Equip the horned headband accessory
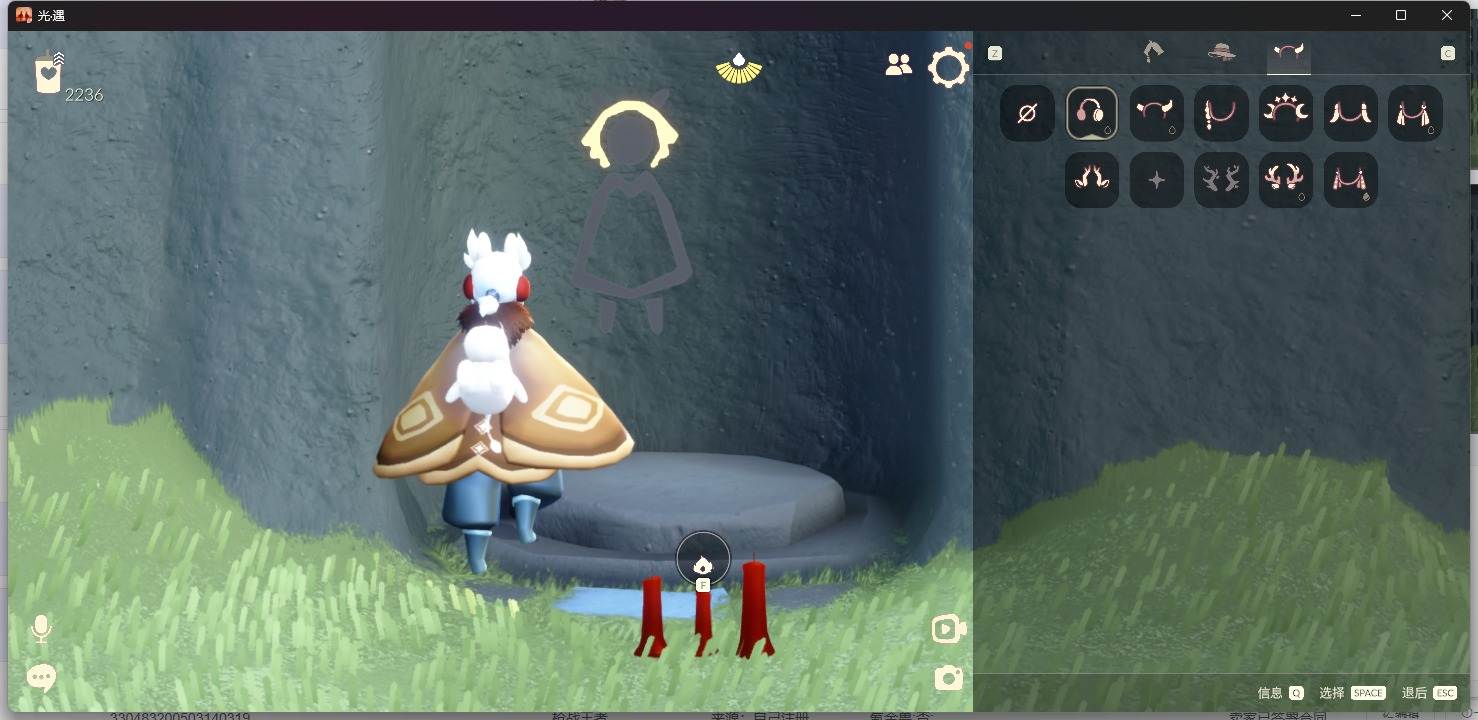1478x720 pixels. 1156,113
